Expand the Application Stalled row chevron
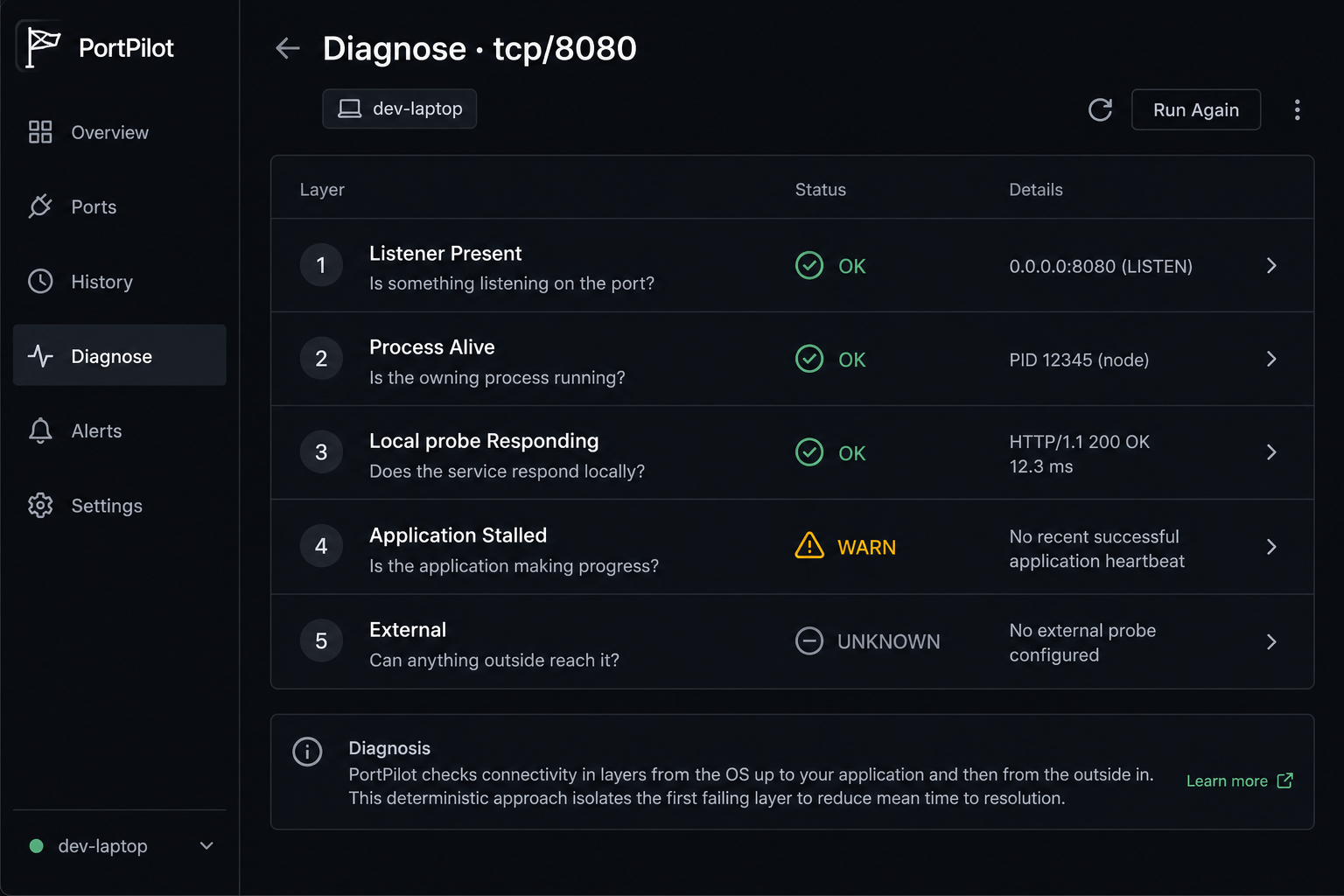This screenshot has width=1344, height=896. tap(1271, 547)
